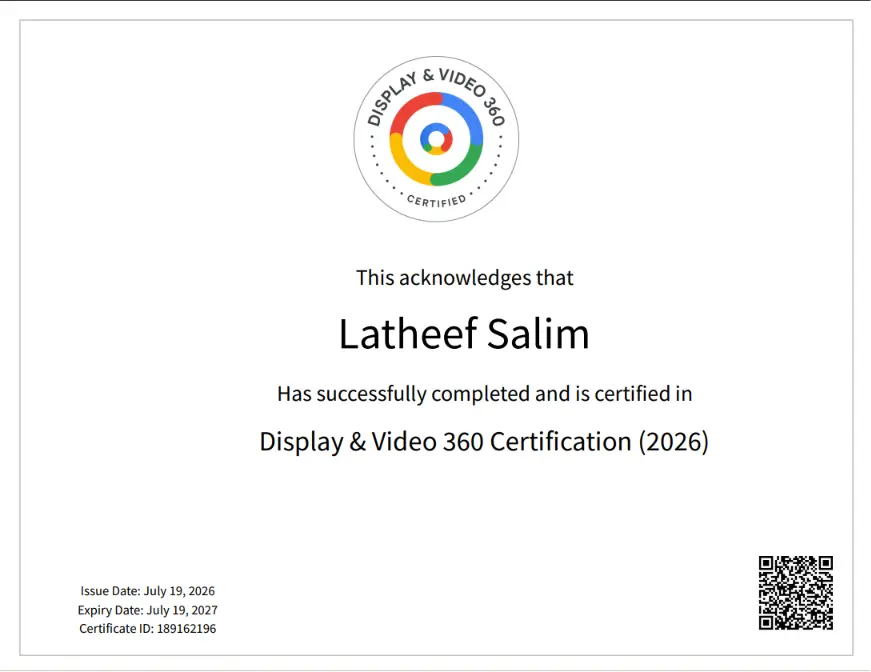Click the 'Issue Date: July 19, 2026' line
The image size is (871, 672).
pos(147,591)
